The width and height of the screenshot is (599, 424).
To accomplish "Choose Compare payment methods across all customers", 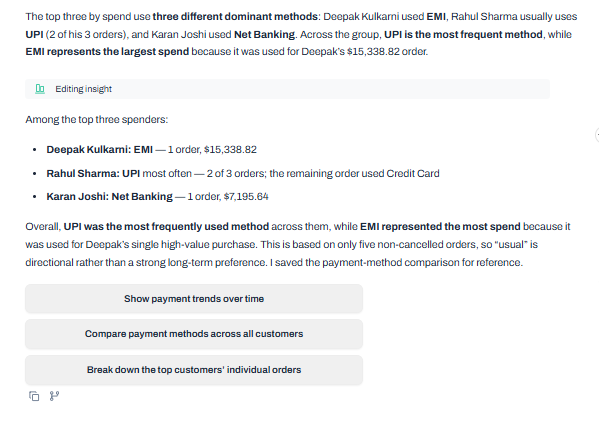I will coord(194,334).
